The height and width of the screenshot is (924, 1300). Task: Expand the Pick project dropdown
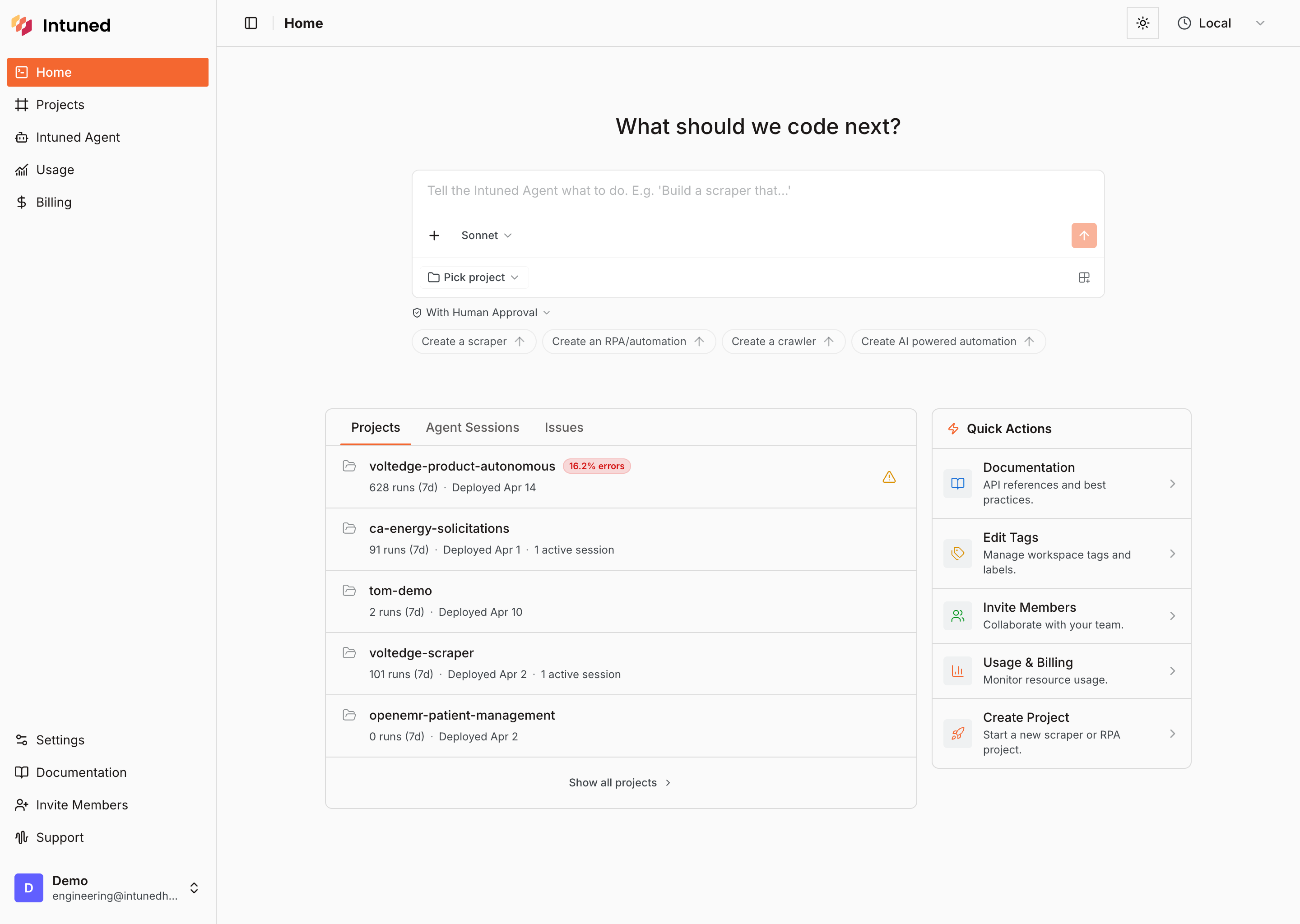[x=474, y=277]
